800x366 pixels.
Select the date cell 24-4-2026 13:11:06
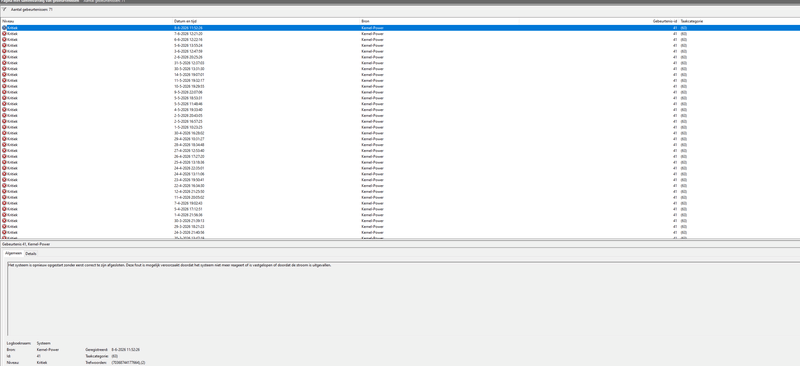[189, 174]
